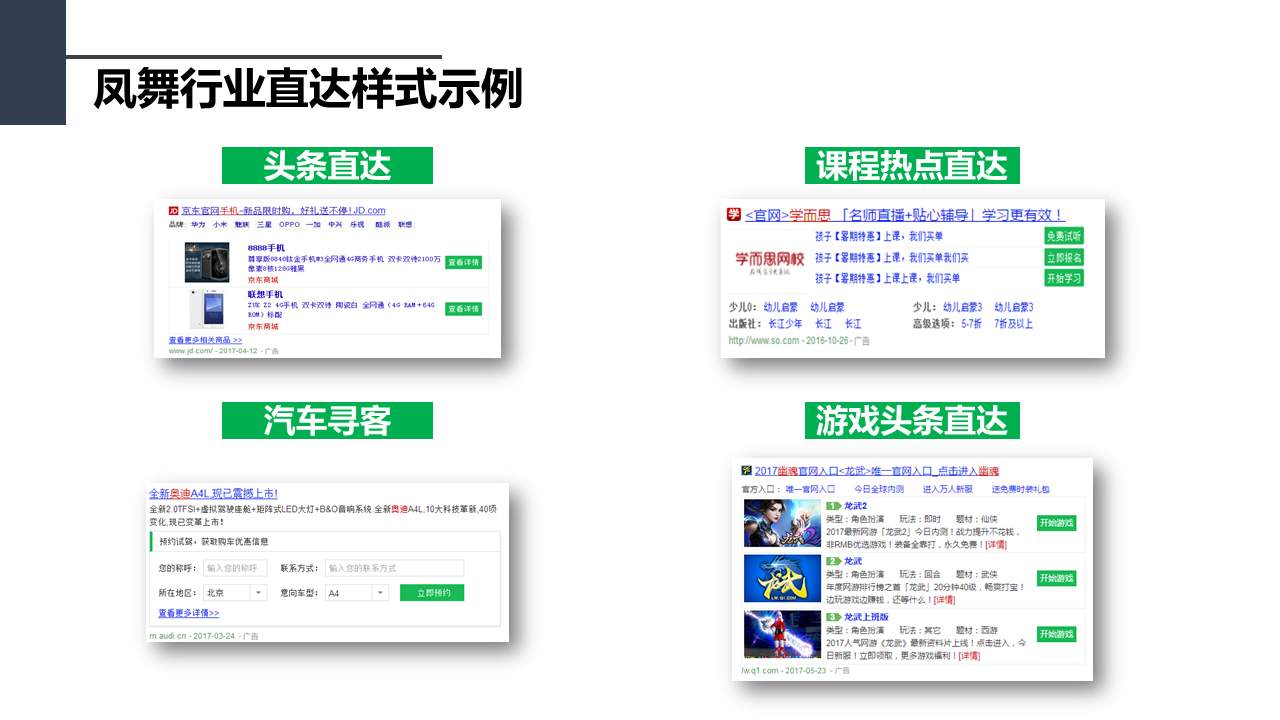1280x720 pixels.
Task: Open the 查看更多相关商品 link
Action: point(205,340)
